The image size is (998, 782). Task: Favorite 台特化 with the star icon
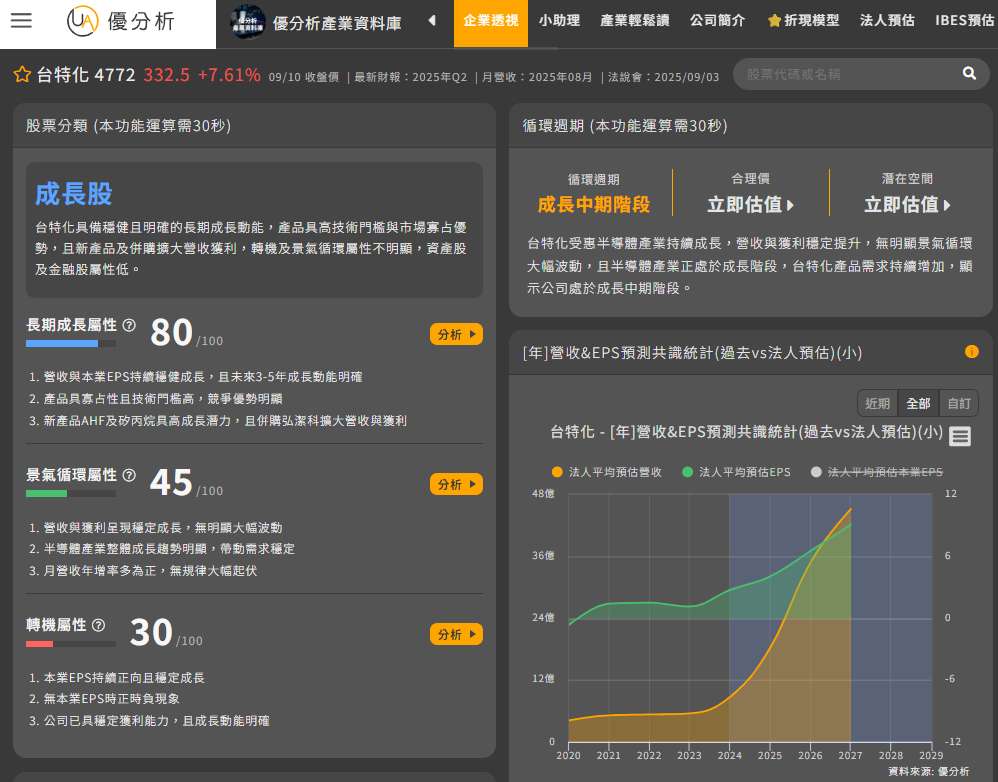pyautogui.click(x=22, y=74)
